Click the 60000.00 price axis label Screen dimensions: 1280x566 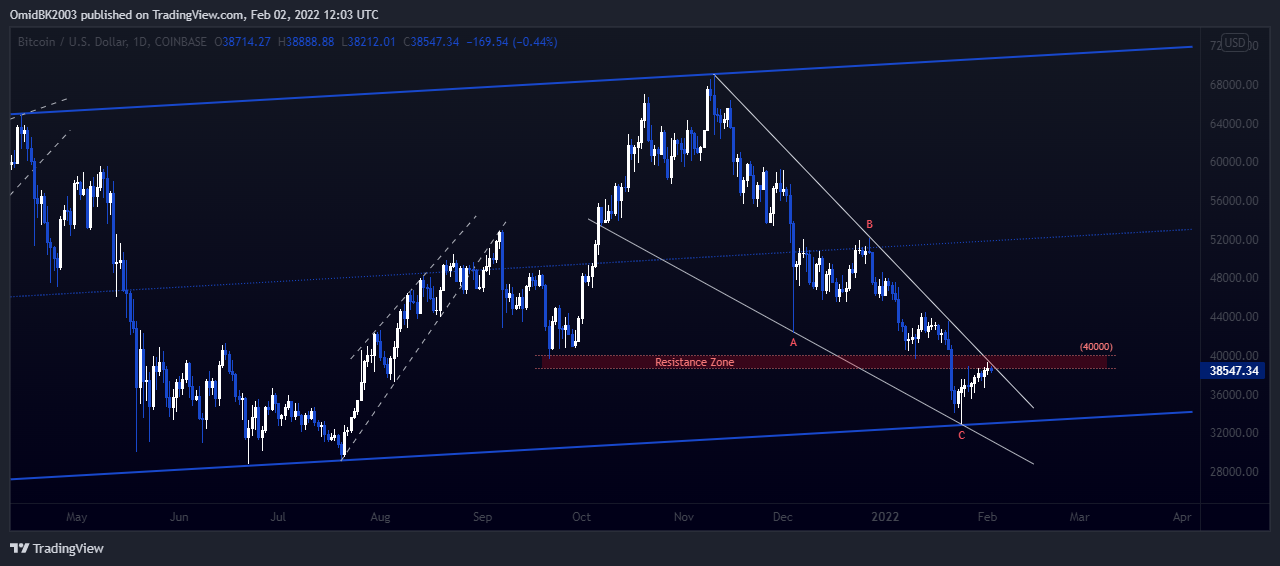[x=1232, y=162]
